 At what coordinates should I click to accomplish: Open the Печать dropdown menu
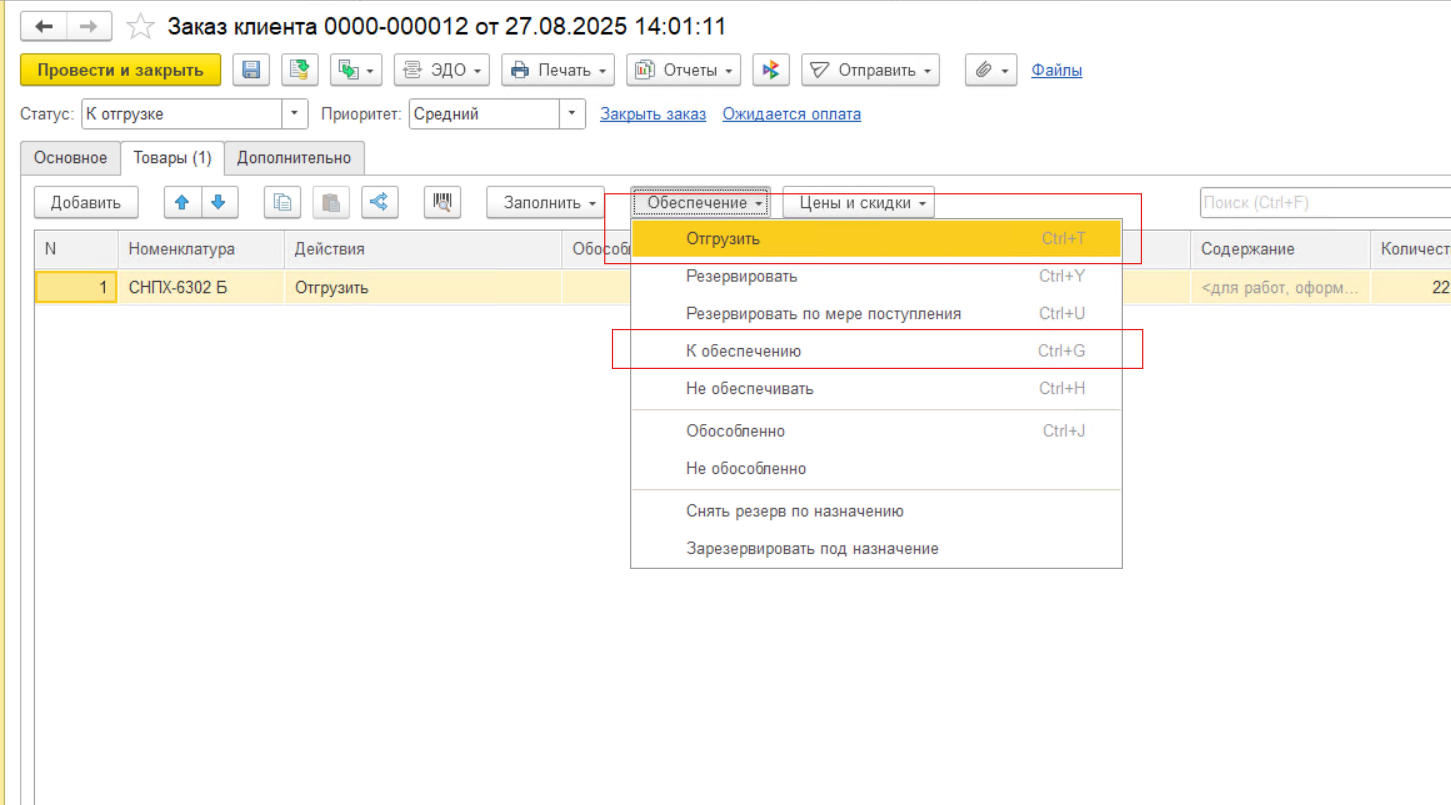[558, 70]
